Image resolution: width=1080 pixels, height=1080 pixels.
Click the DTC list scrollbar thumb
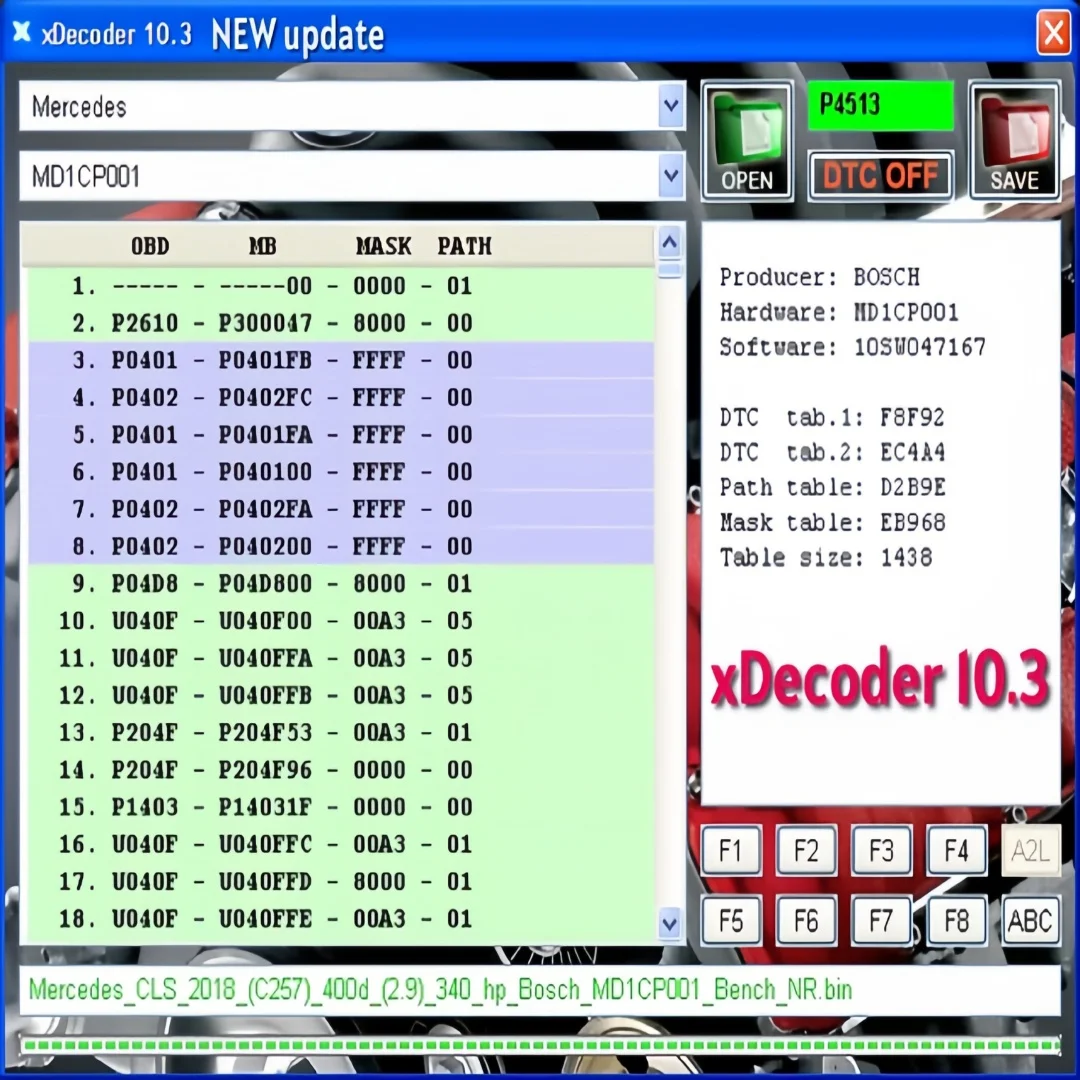[669, 269]
